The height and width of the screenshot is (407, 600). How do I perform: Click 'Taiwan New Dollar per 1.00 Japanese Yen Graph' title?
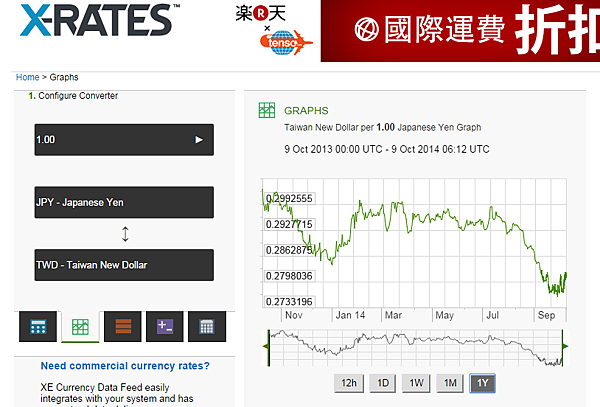pyautogui.click(x=382, y=127)
